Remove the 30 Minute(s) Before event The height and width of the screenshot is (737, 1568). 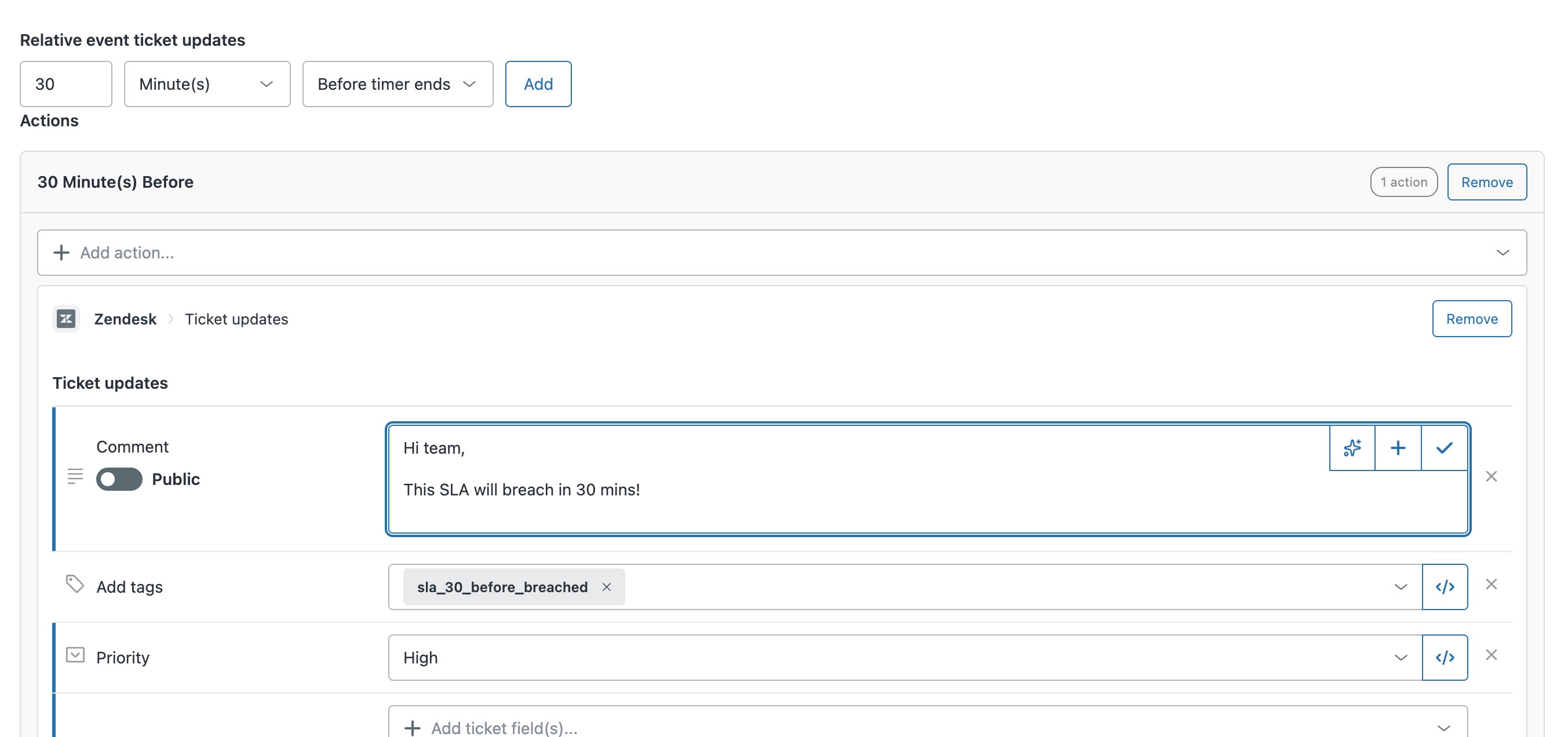point(1486,182)
